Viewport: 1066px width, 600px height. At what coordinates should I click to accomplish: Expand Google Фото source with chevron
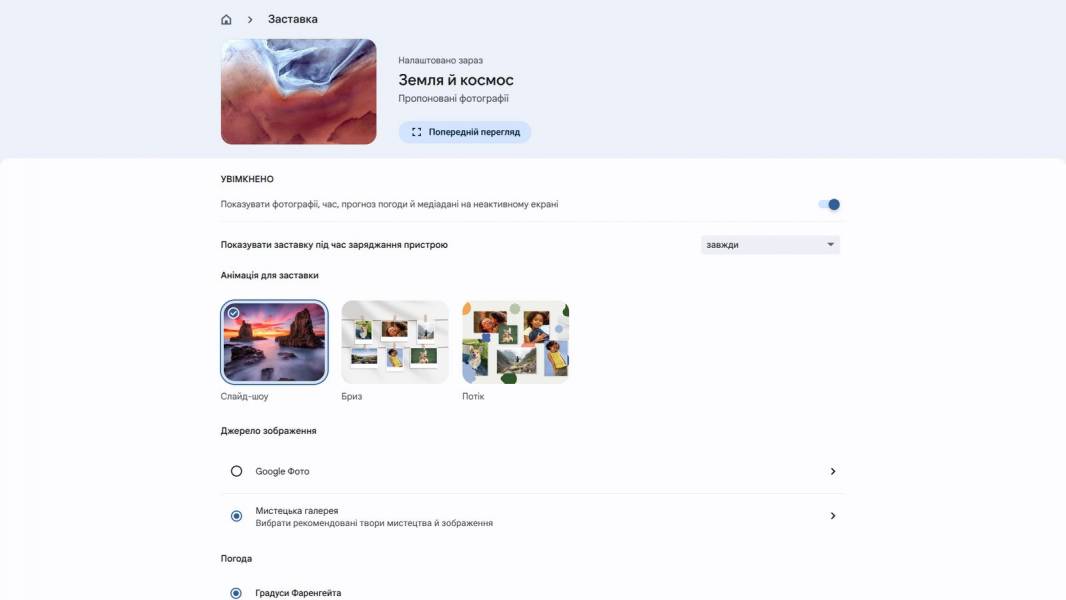tap(833, 471)
